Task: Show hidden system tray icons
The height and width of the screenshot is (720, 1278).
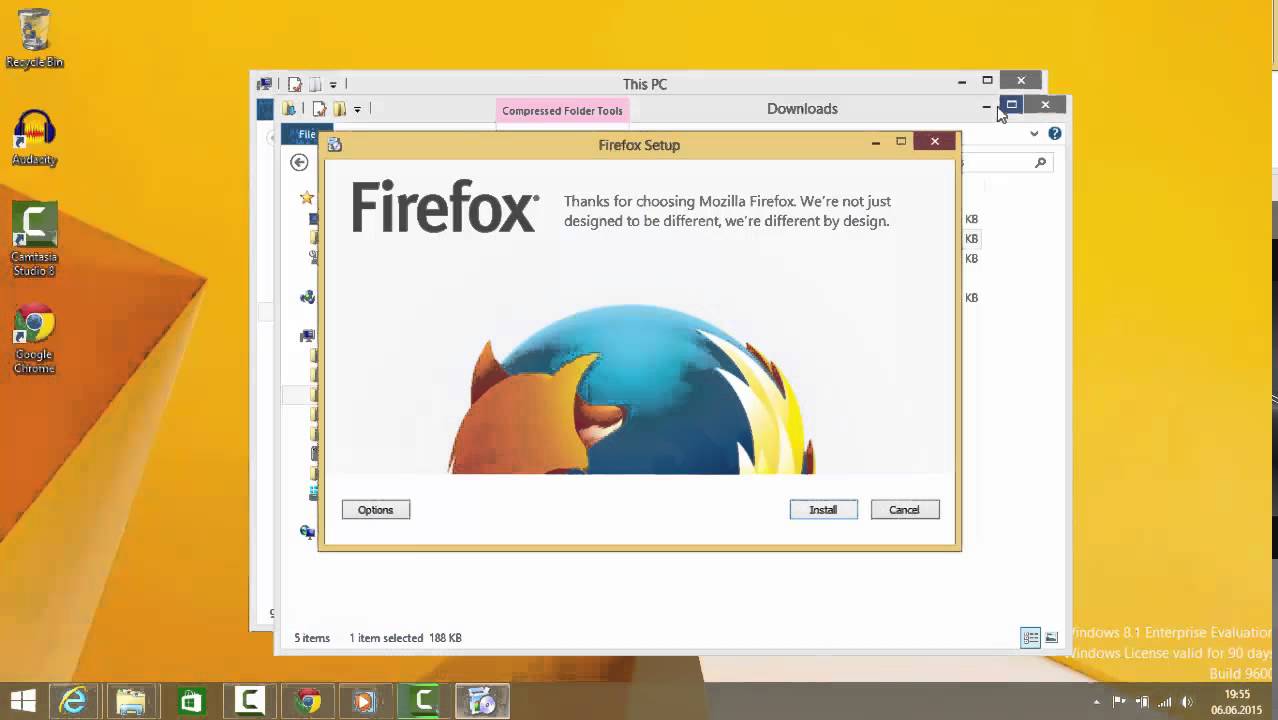Action: point(1097,702)
